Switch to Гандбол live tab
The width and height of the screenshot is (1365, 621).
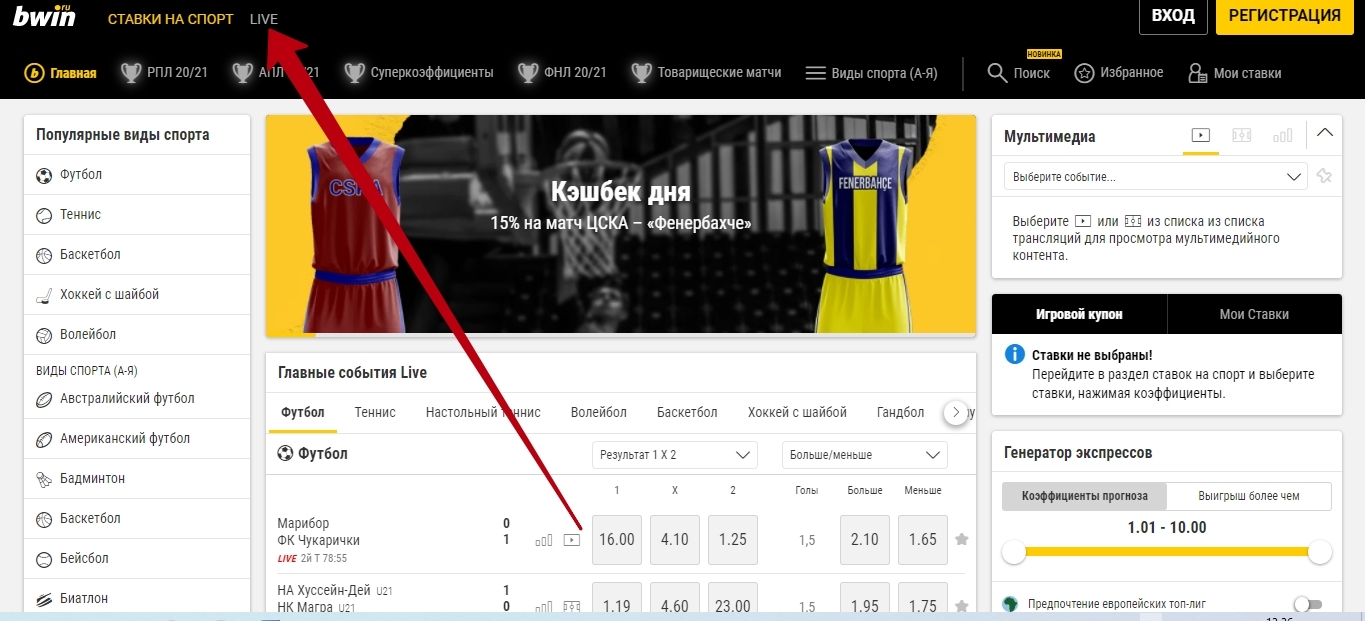click(x=900, y=412)
